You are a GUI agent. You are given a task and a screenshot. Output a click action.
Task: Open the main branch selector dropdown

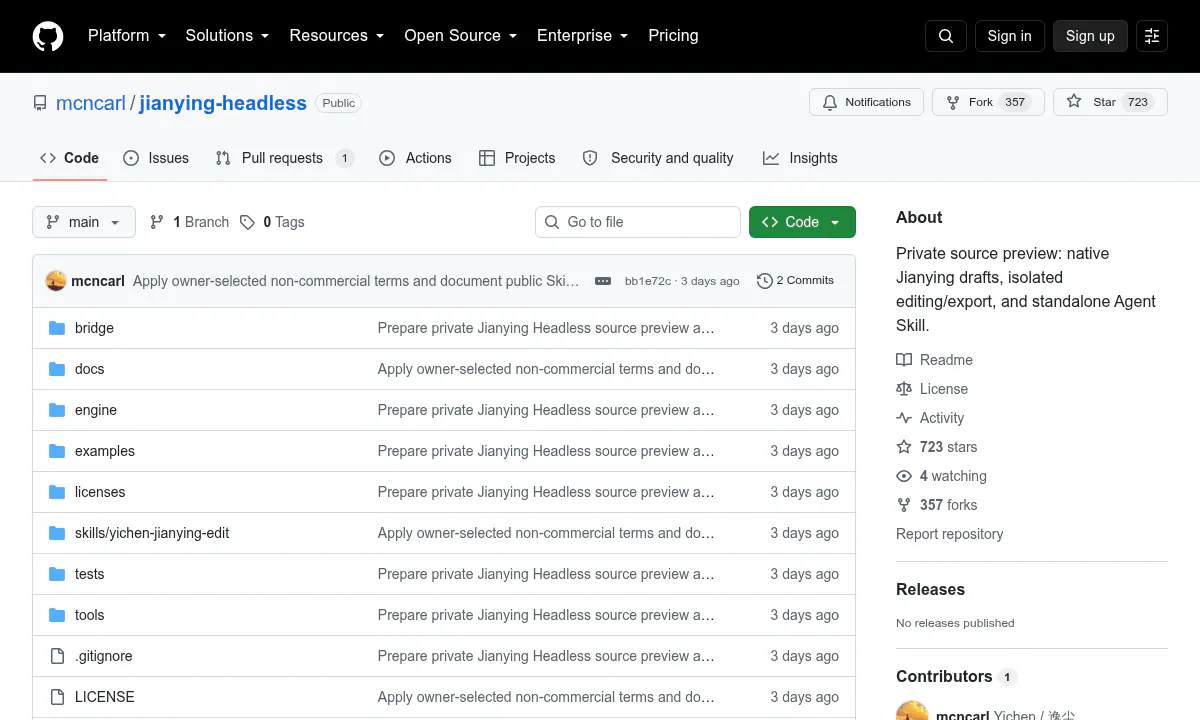click(x=84, y=222)
